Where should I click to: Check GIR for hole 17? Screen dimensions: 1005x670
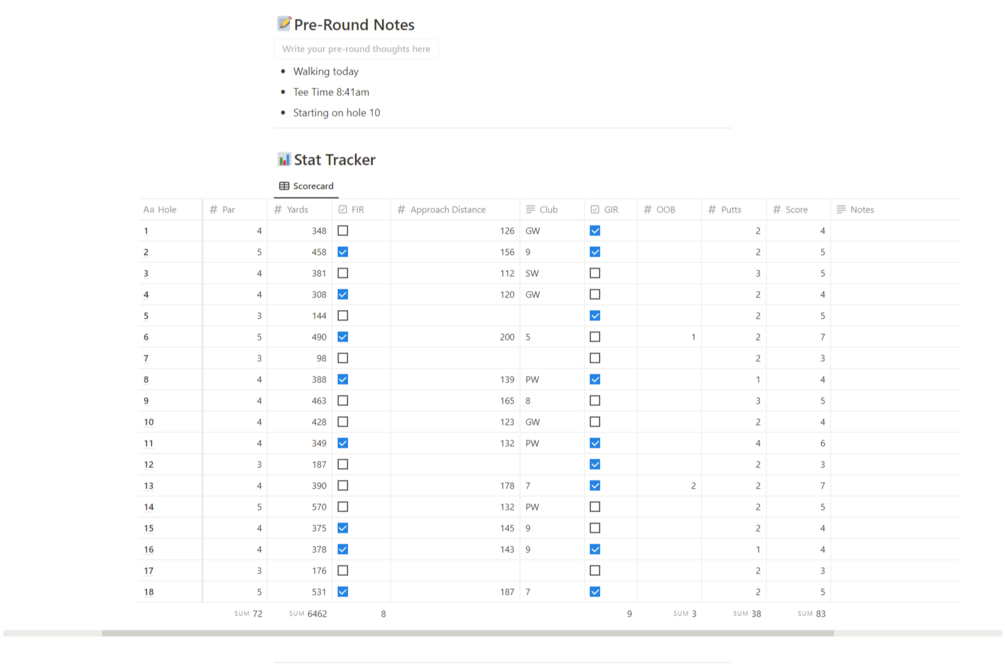595,570
